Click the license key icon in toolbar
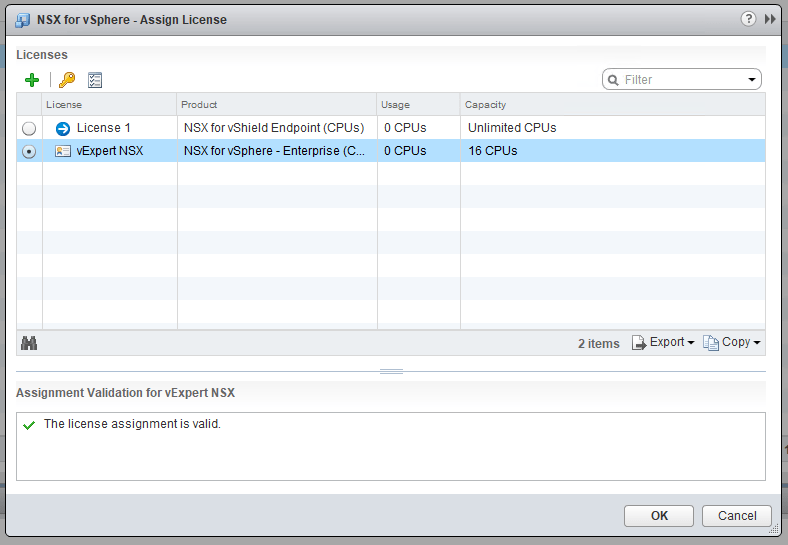This screenshot has width=788, height=545. [x=67, y=80]
